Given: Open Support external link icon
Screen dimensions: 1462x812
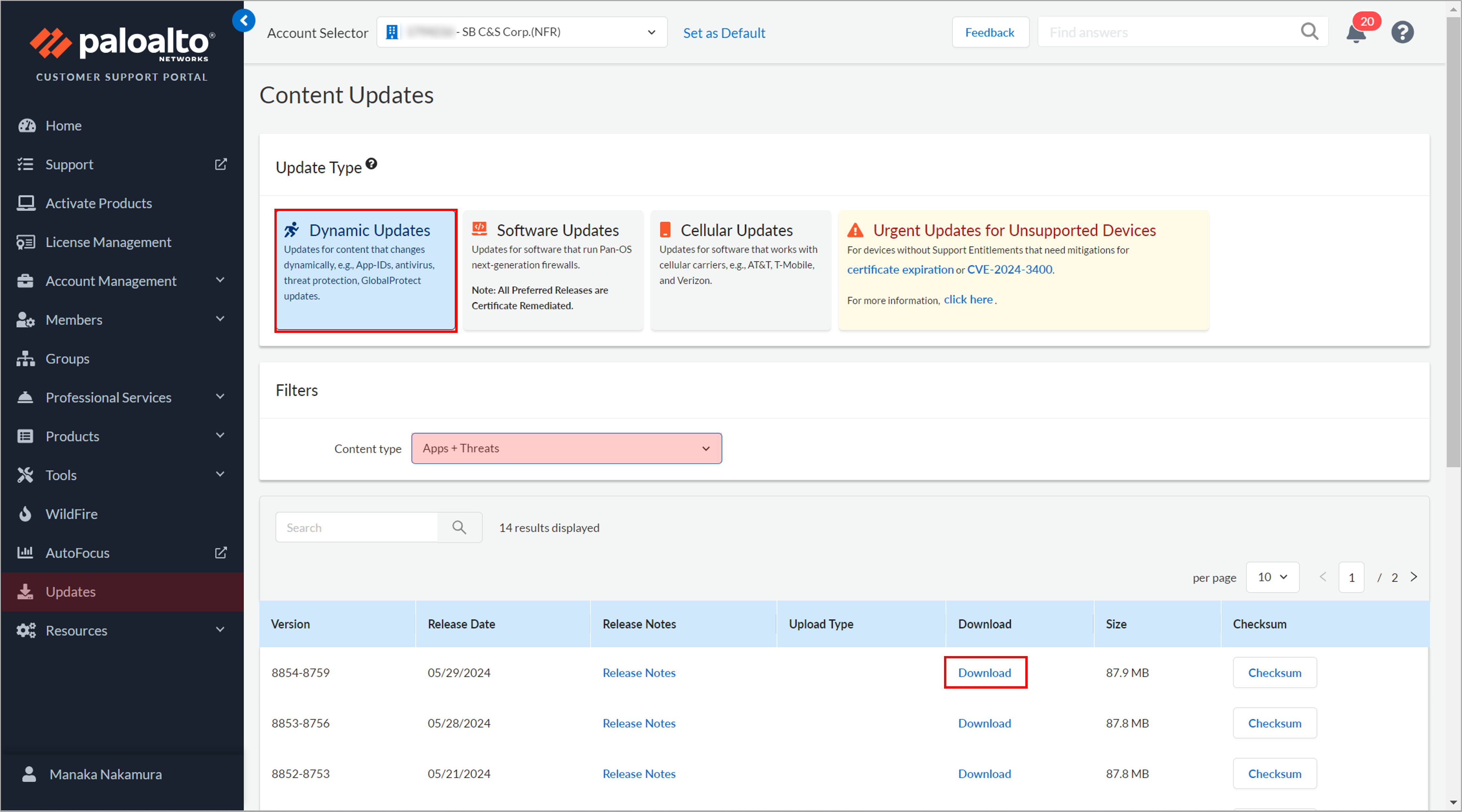Looking at the screenshot, I should (221, 164).
